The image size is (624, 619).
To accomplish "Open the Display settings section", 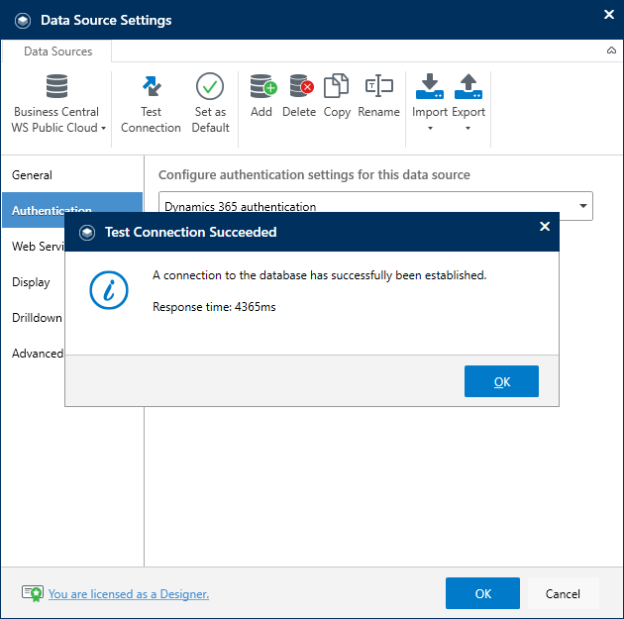I will (33, 282).
